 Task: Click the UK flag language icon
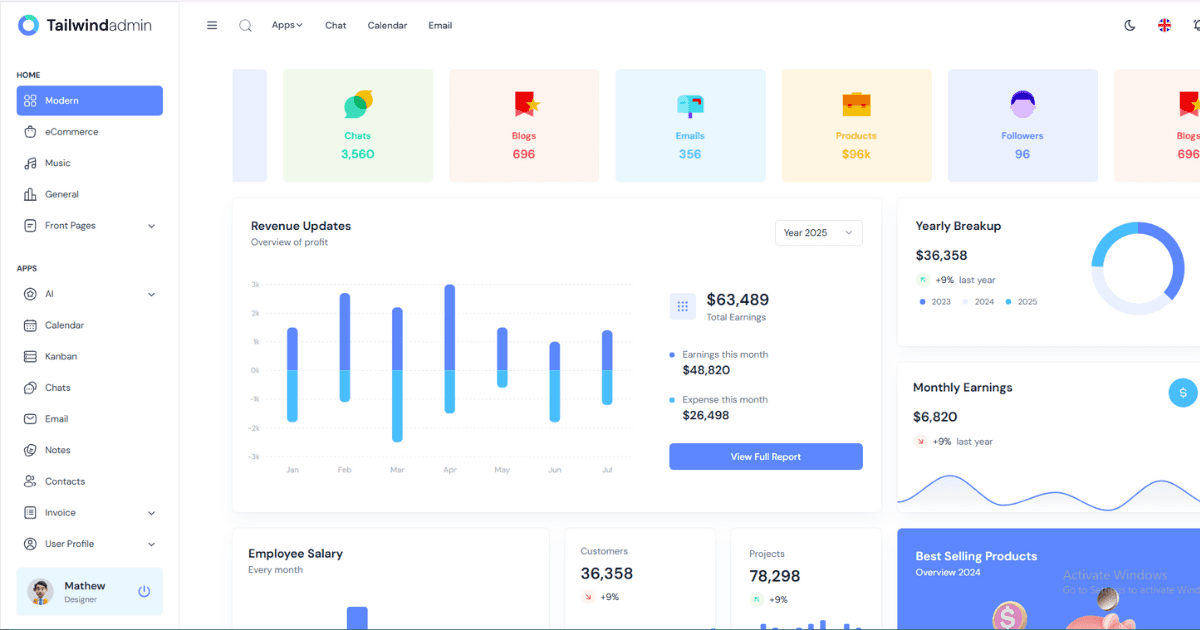click(x=1165, y=26)
